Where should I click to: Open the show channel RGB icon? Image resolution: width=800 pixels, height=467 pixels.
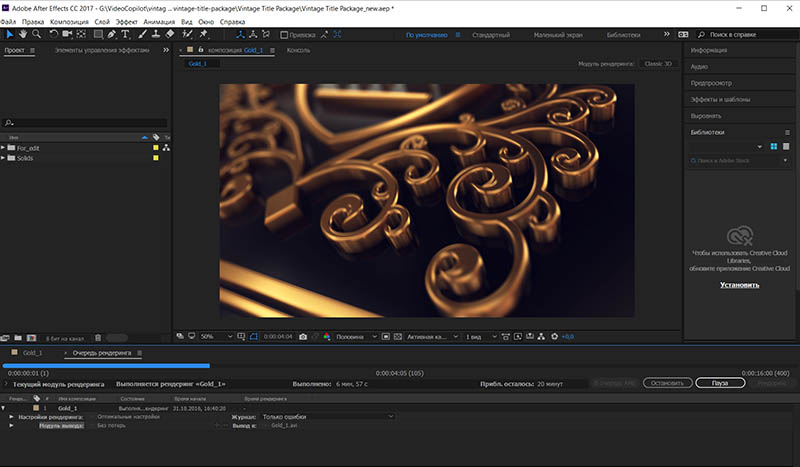[x=327, y=337]
